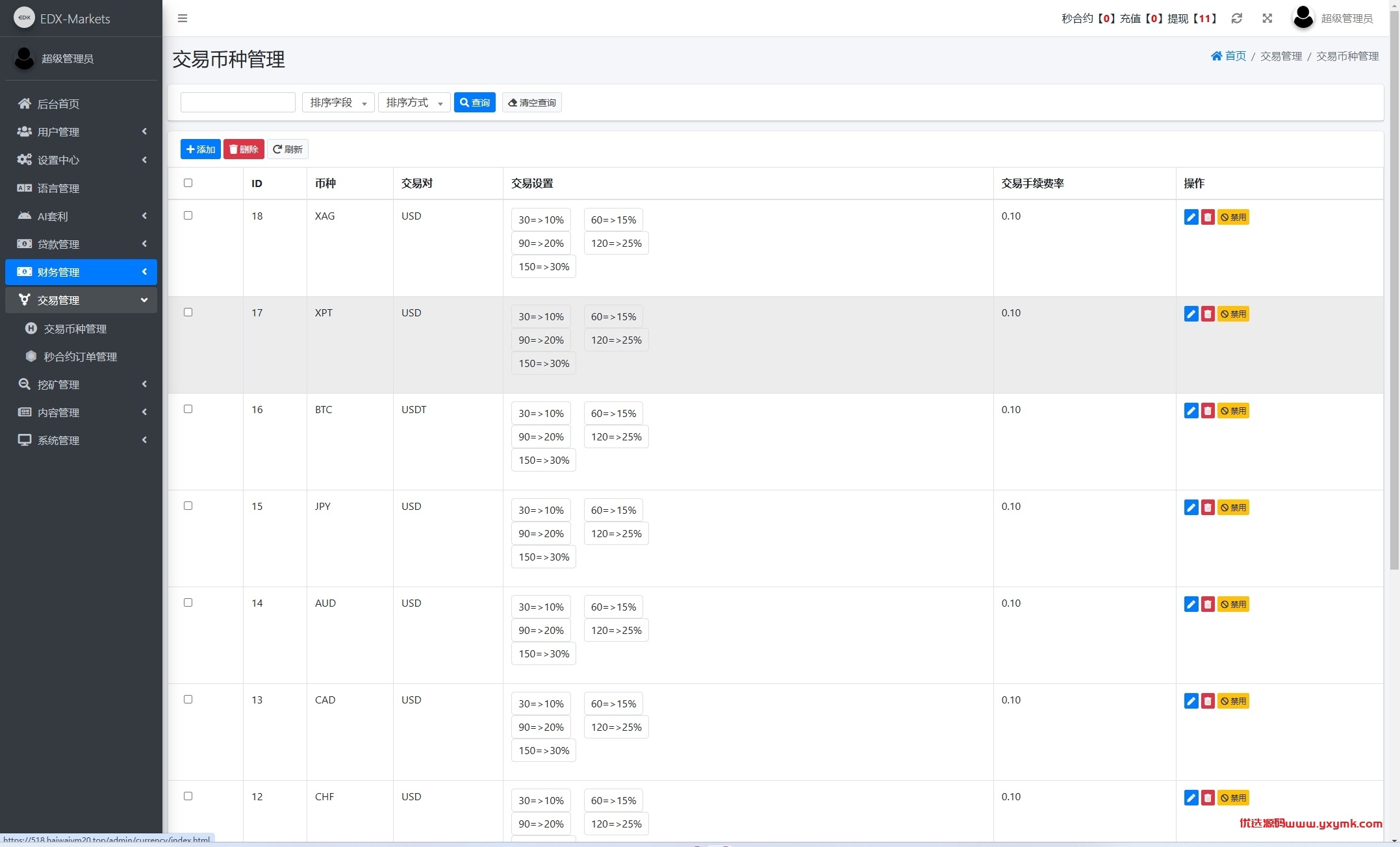Disable XAG with yellow 禁用 button

(x=1234, y=217)
